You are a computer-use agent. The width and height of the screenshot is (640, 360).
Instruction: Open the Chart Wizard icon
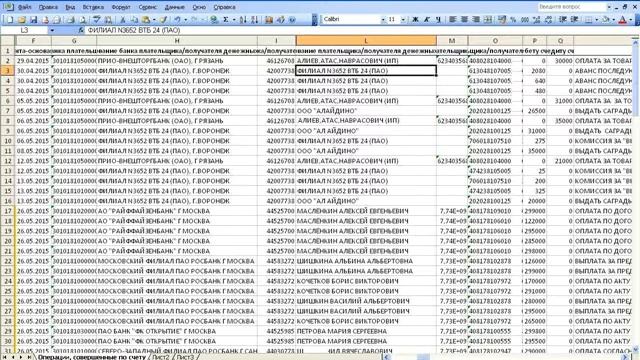click(x=269, y=20)
